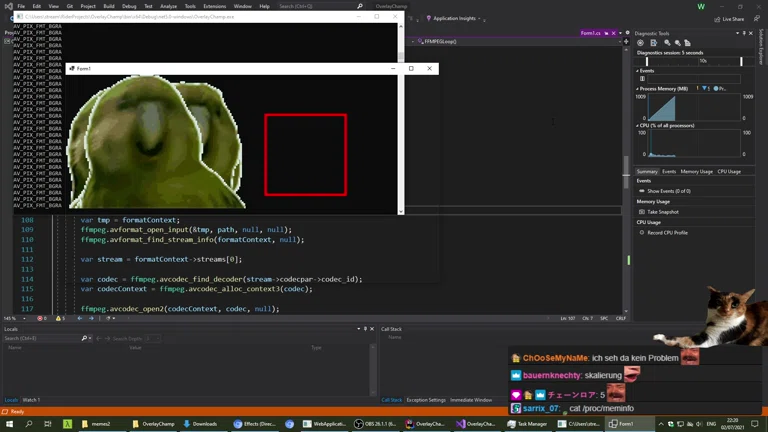Switch to CPU Usage tab
Viewport: 768px width, 432px height.
point(729,172)
